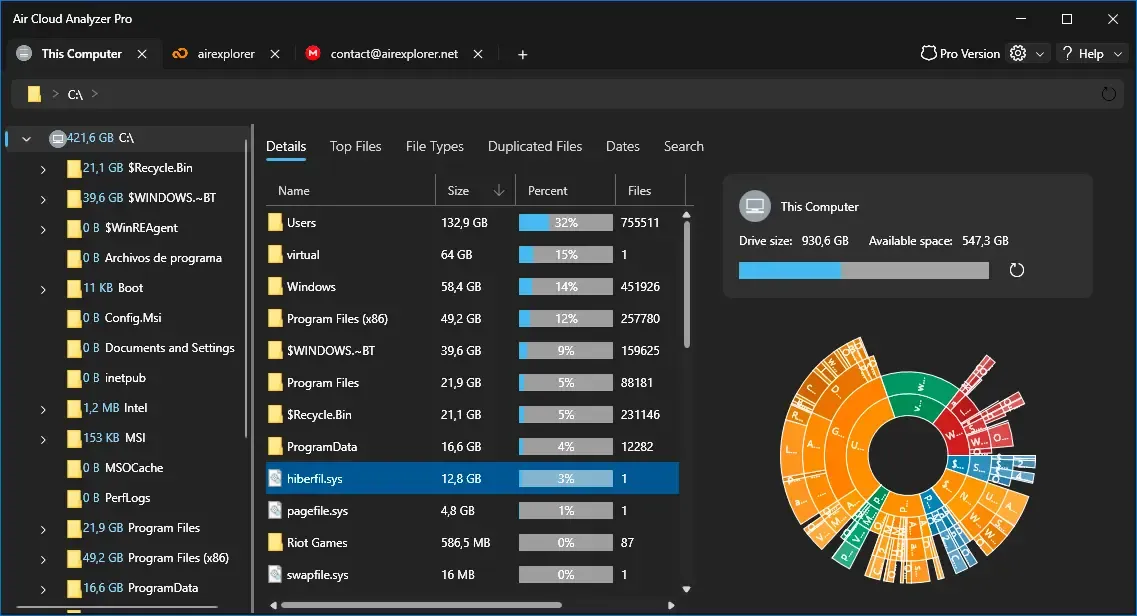Click the address bar refresh icon
Screen dimensions: 1137x616
(1108, 94)
